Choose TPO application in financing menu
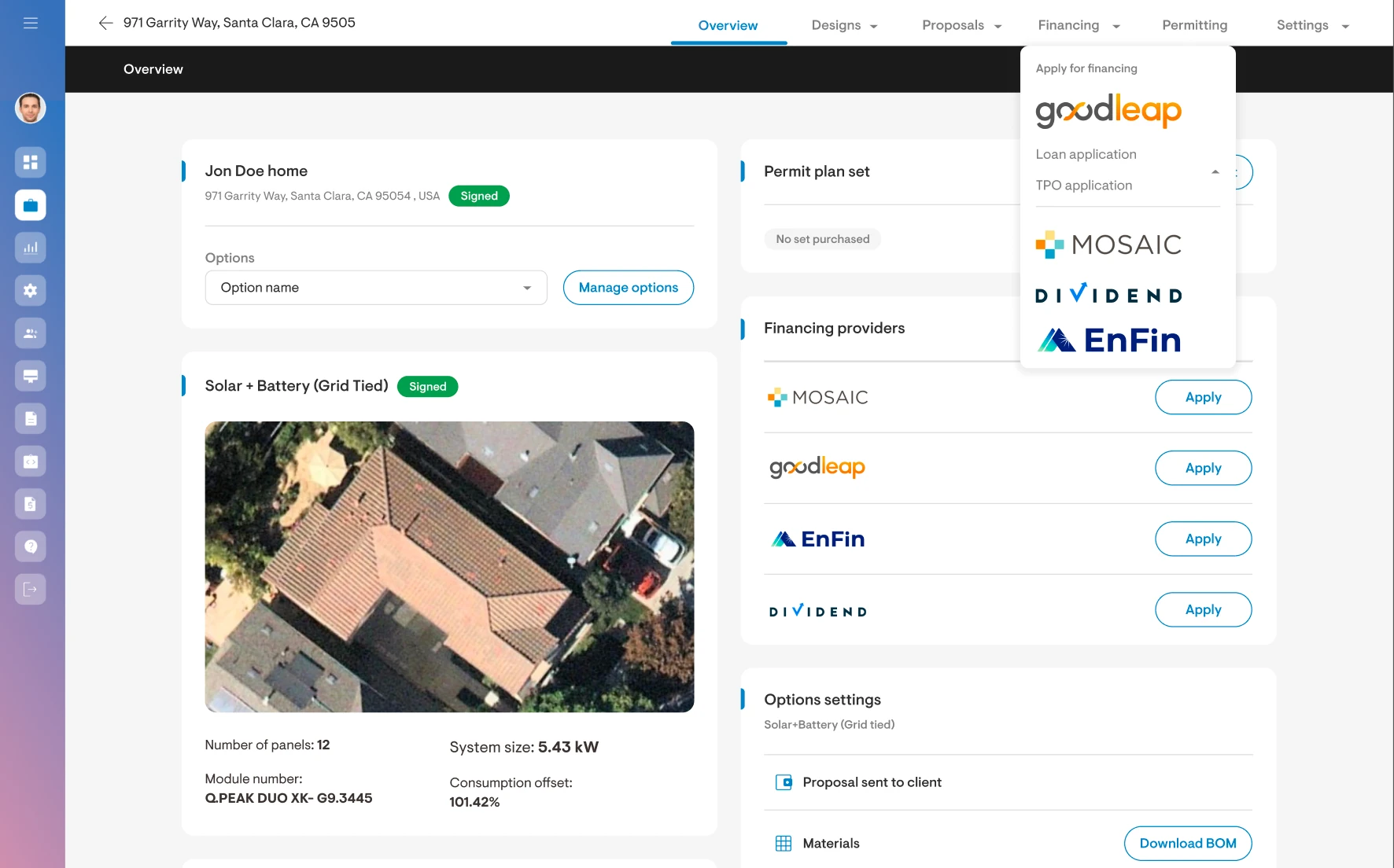Screen dimensions: 1394x868 (1083, 186)
